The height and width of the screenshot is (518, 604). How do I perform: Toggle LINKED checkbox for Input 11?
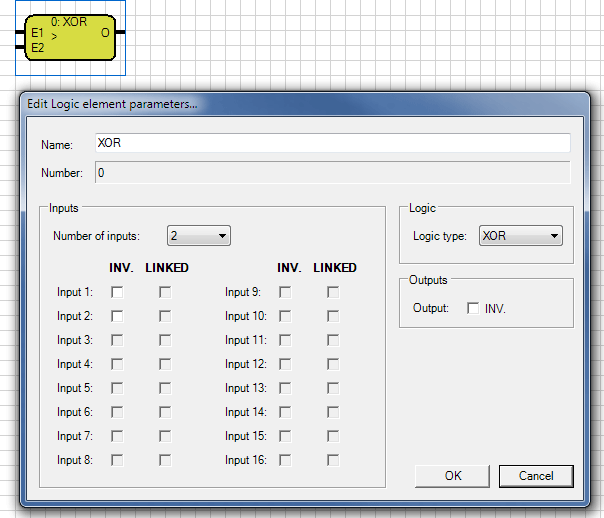[x=333, y=340]
